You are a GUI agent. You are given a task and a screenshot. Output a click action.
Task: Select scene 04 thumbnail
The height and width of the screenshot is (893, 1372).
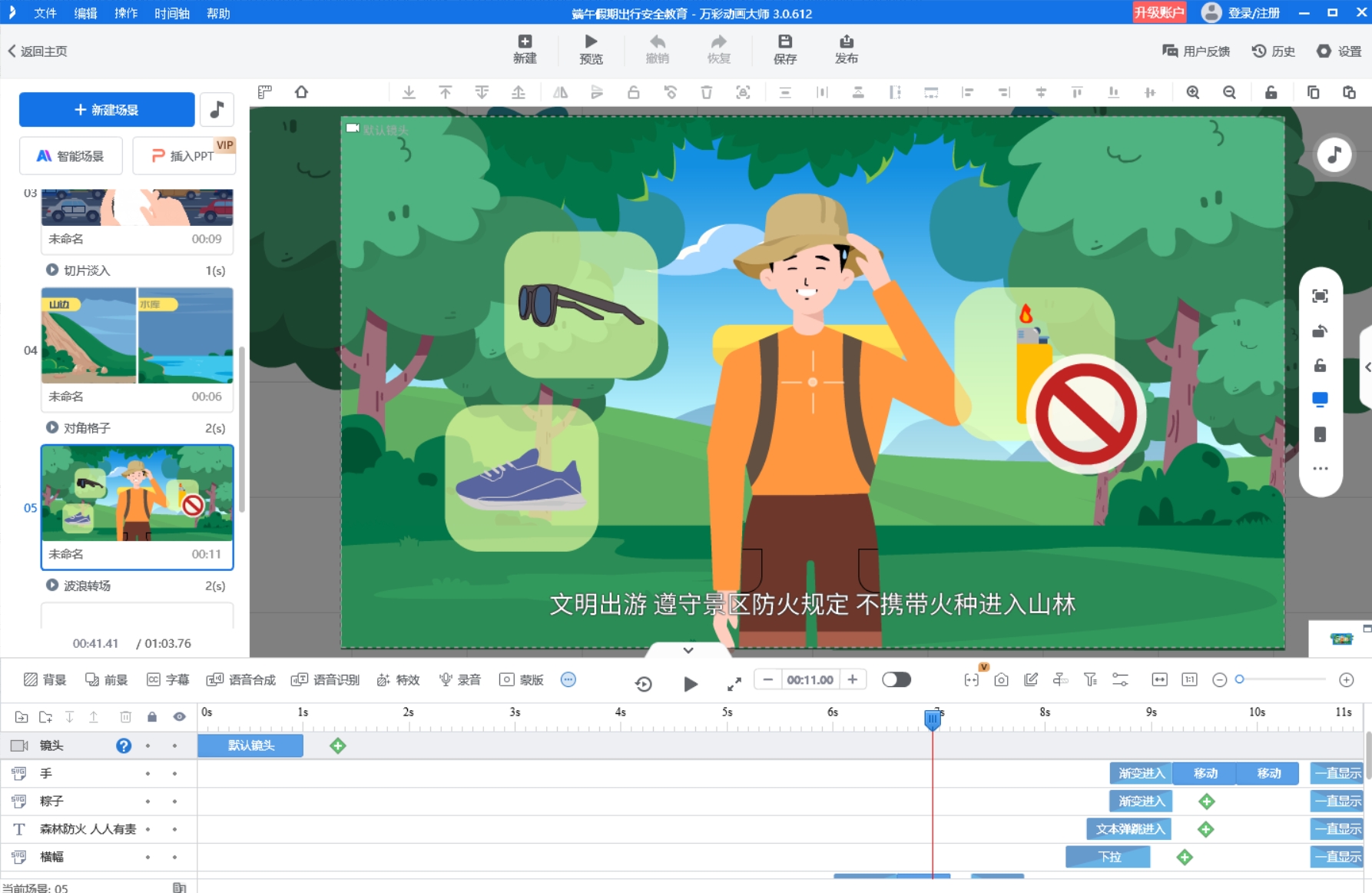tap(137, 336)
